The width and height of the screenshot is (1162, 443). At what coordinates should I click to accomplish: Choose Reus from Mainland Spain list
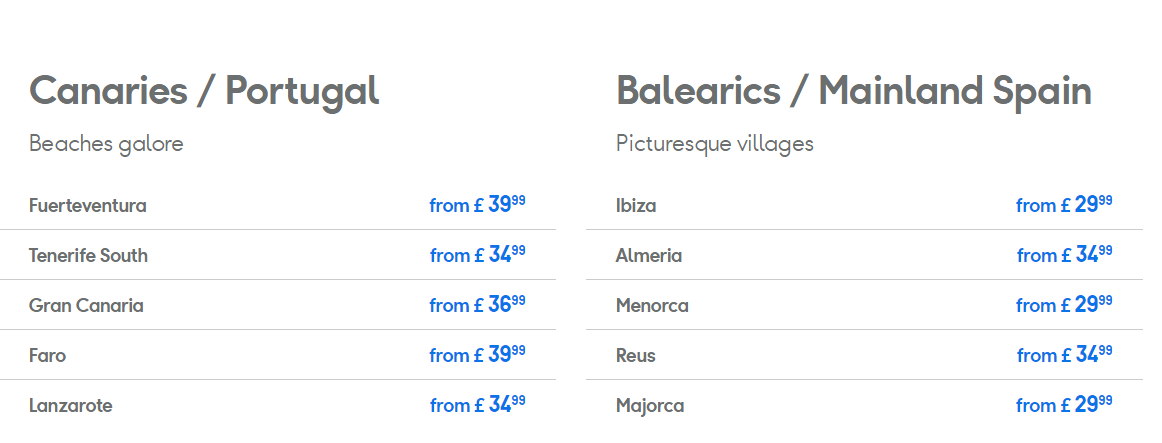636,356
